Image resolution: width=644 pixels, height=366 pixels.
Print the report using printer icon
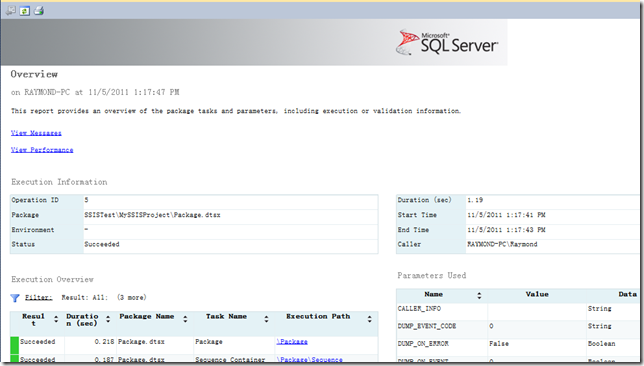tap(39, 11)
